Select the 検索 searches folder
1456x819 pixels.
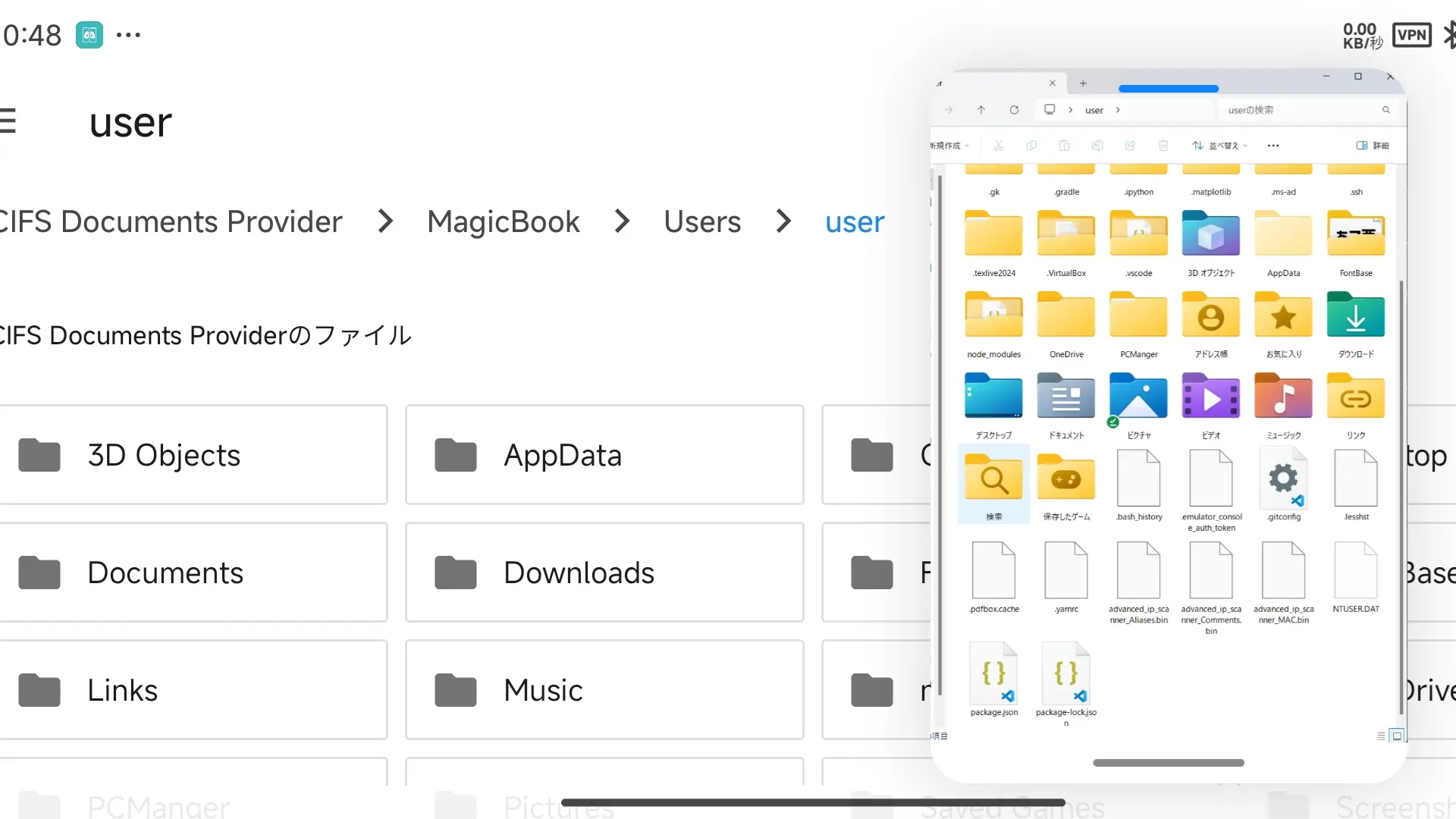pyautogui.click(x=993, y=485)
